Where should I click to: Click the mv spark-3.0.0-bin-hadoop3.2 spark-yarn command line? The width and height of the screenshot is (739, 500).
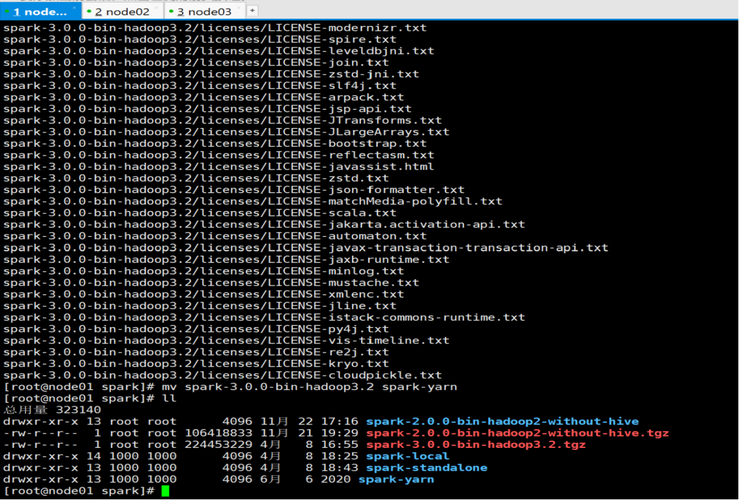pyautogui.click(x=230, y=387)
